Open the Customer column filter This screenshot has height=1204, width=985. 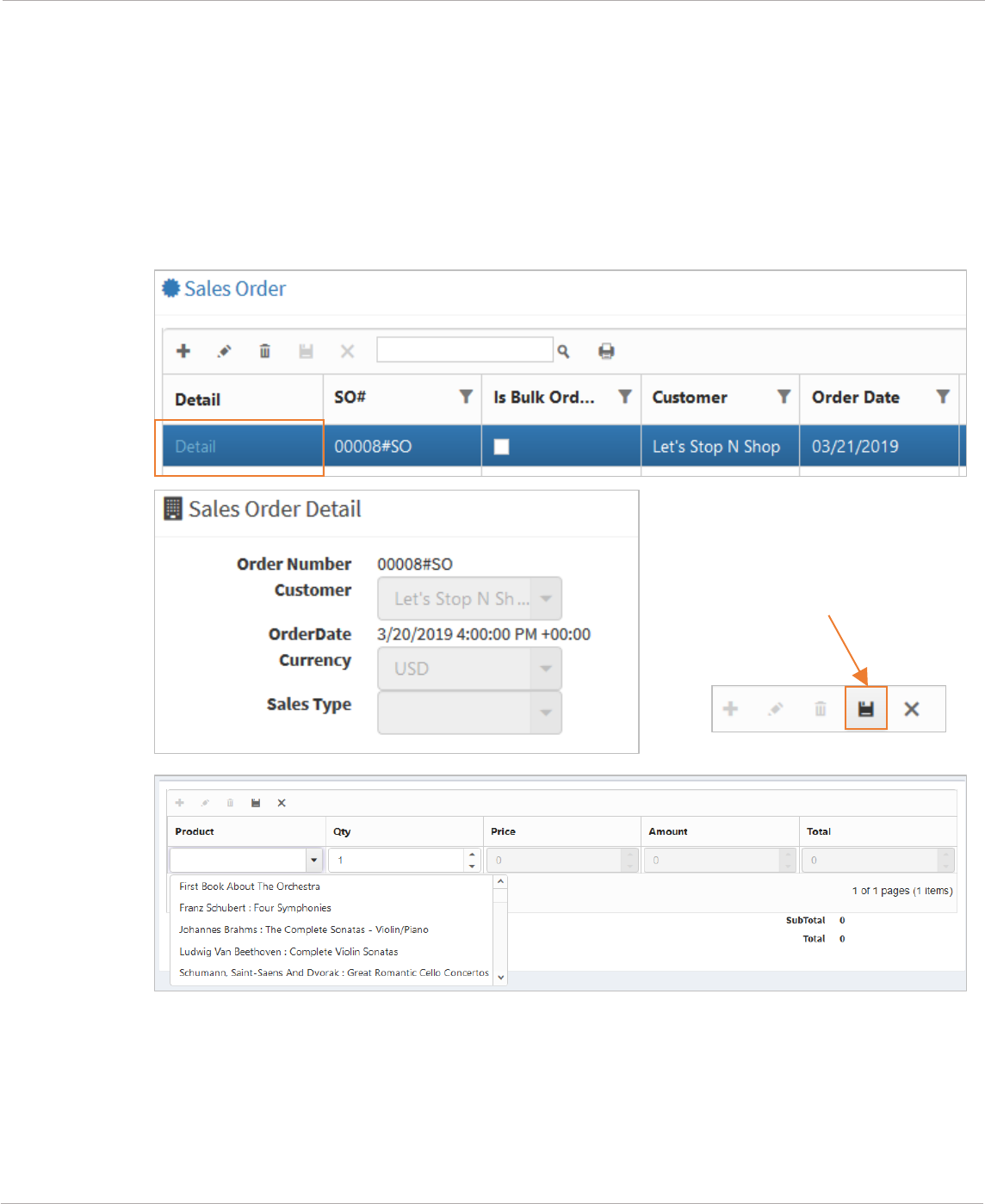coord(784,397)
